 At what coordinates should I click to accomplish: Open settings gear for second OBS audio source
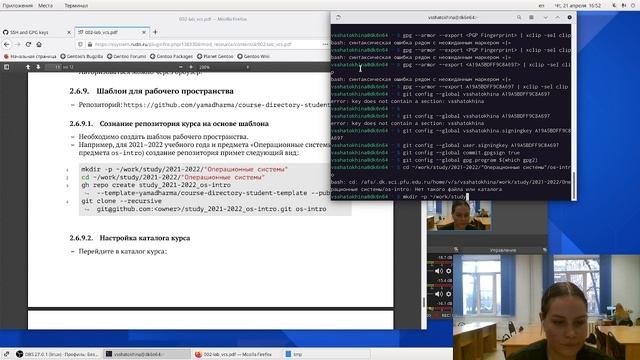coord(449,294)
